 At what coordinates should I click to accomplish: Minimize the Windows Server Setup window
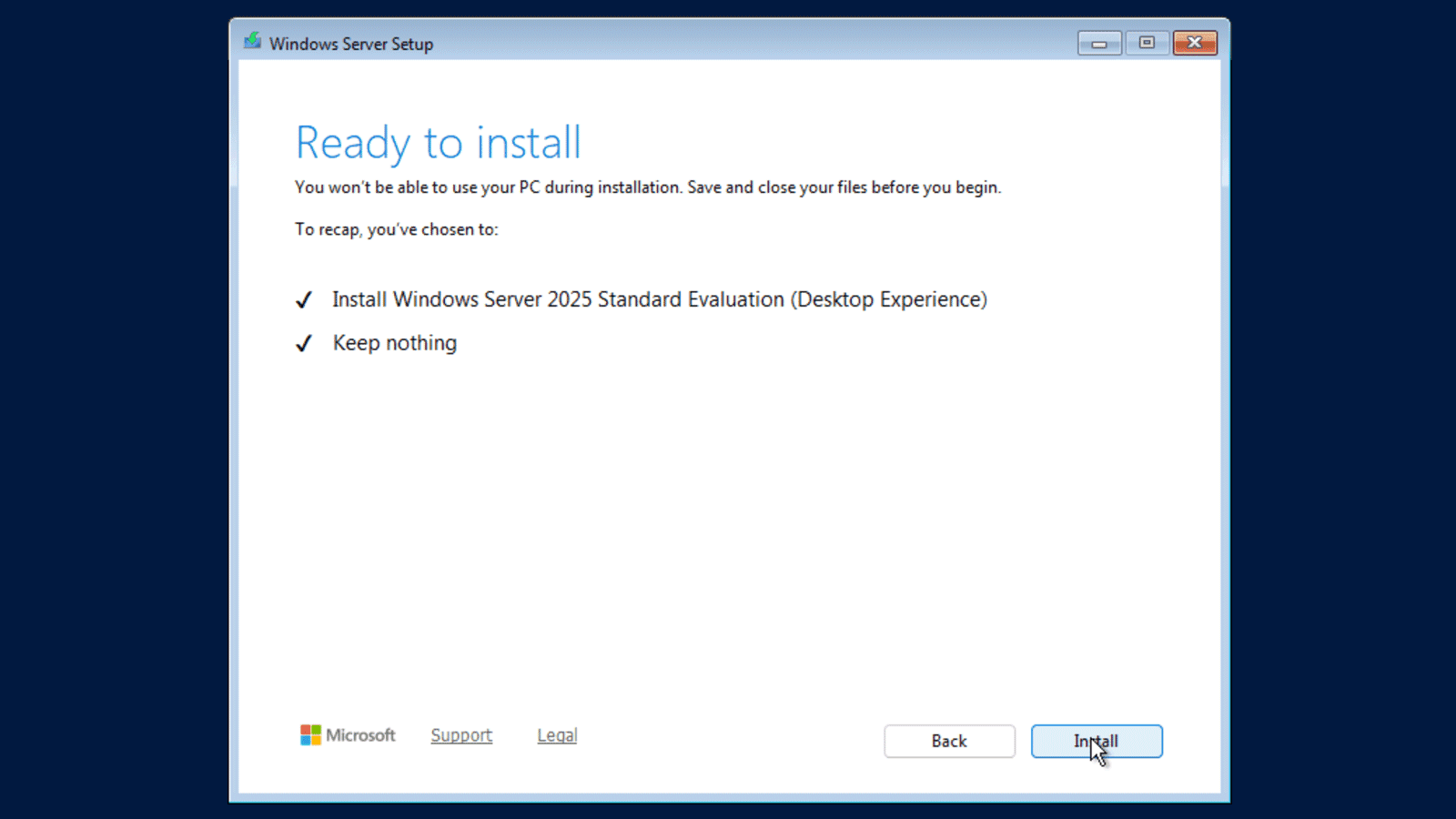point(1099,43)
